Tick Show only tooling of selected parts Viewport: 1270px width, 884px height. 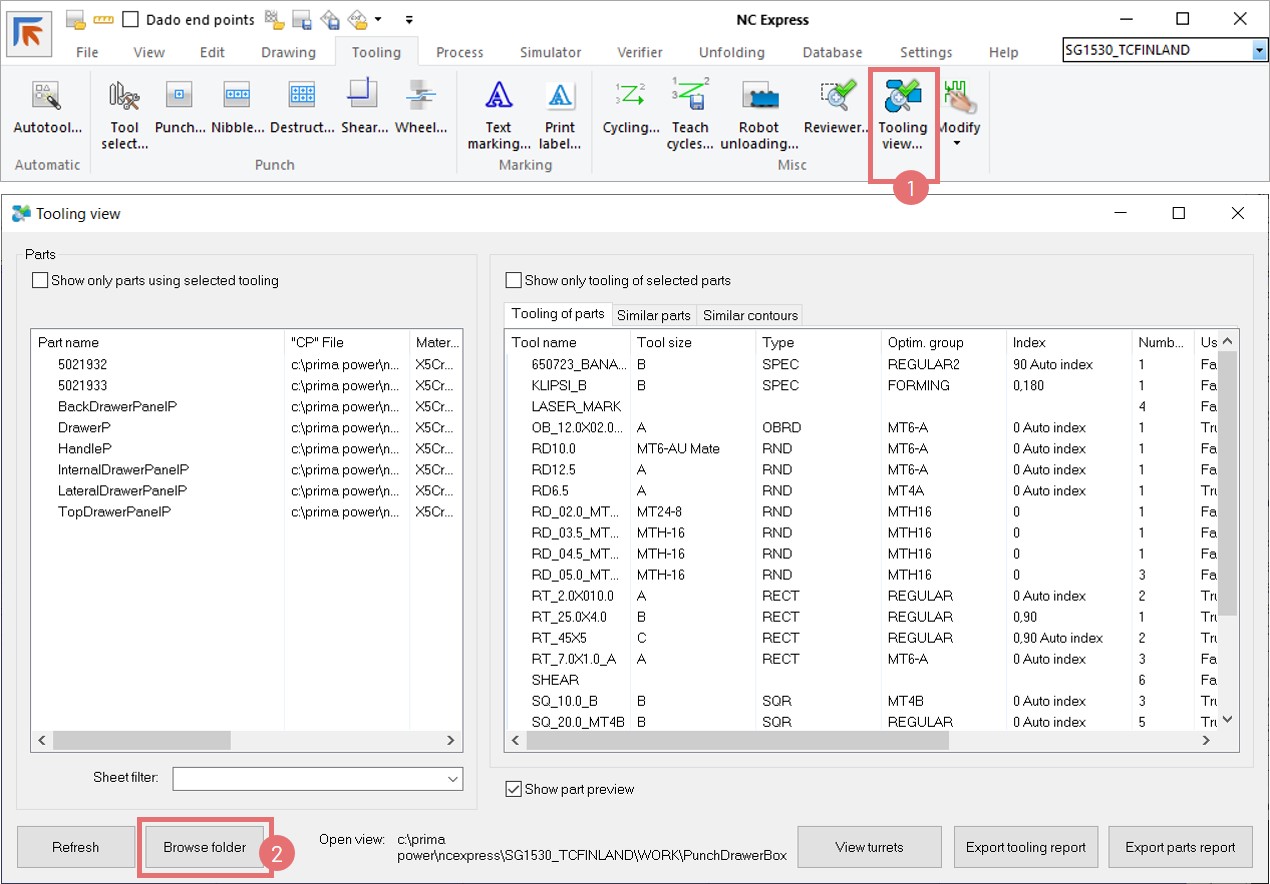pyautogui.click(x=514, y=281)
